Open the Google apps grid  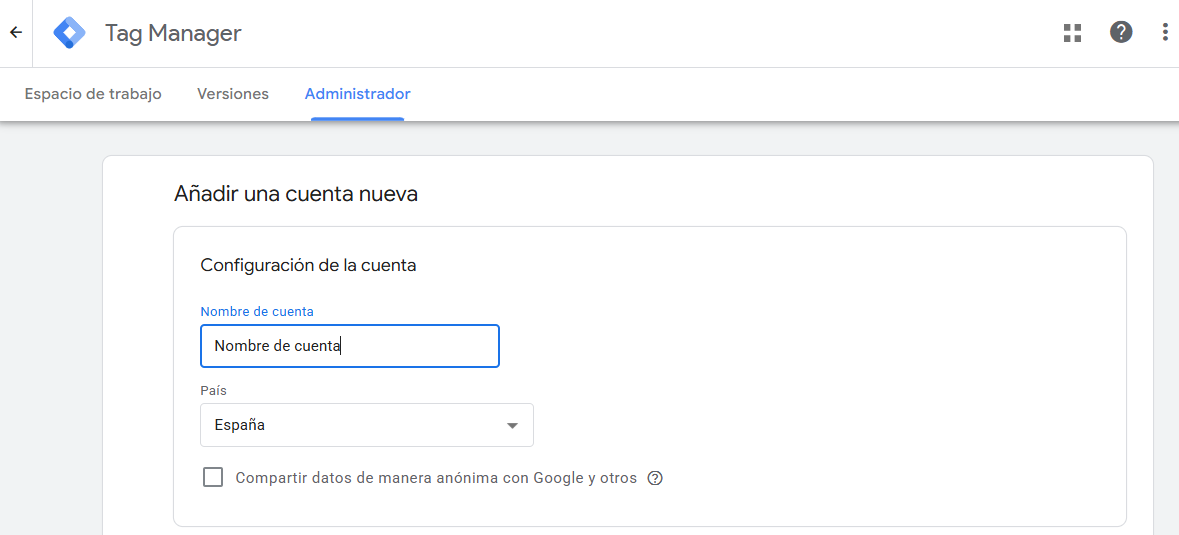(1072, 33)
